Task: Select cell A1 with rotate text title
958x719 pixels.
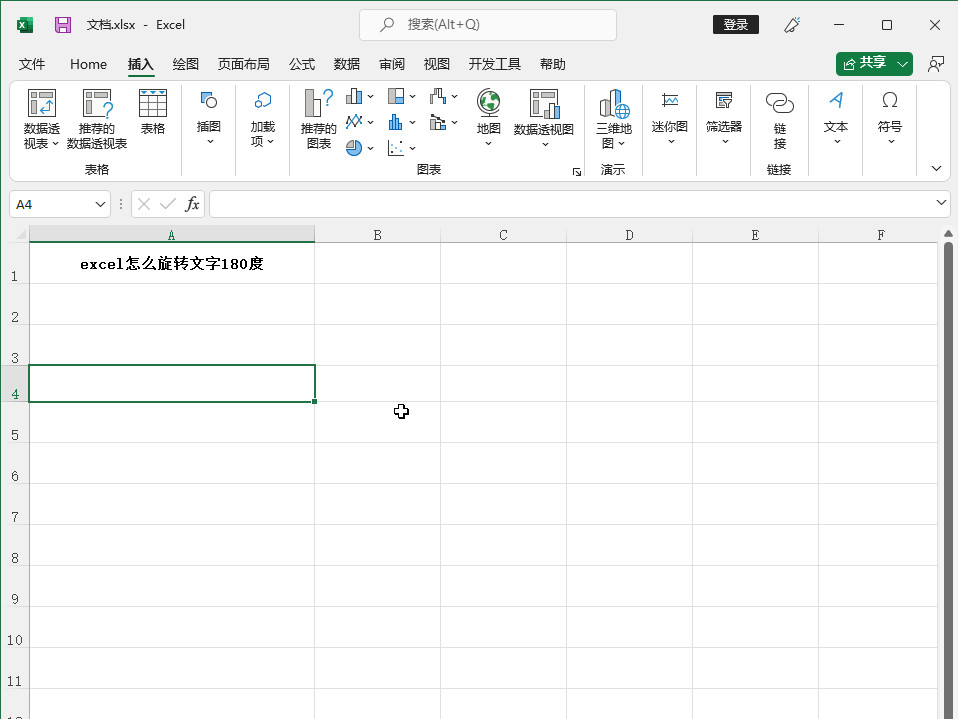Action: (x=172, y=263)
